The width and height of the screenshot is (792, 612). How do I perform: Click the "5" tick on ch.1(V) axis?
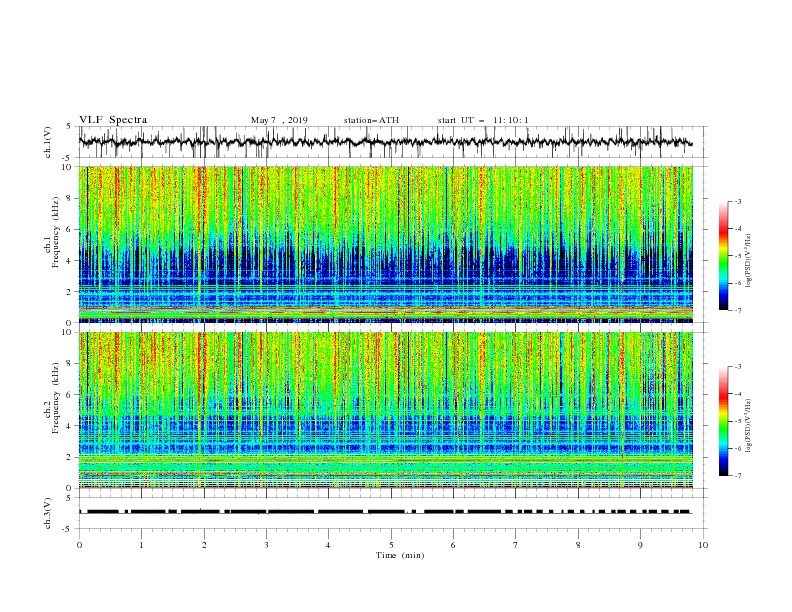[69, 126]
